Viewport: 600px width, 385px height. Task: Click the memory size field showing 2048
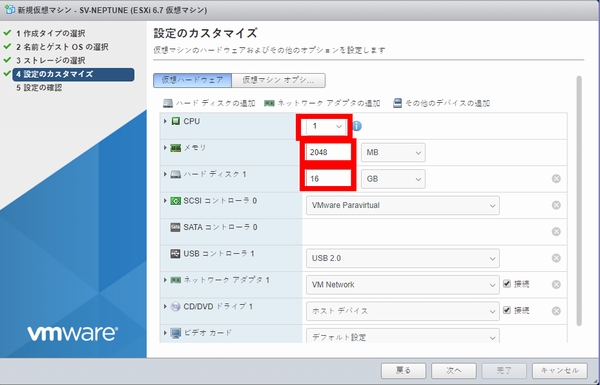(x=328, y=152)
